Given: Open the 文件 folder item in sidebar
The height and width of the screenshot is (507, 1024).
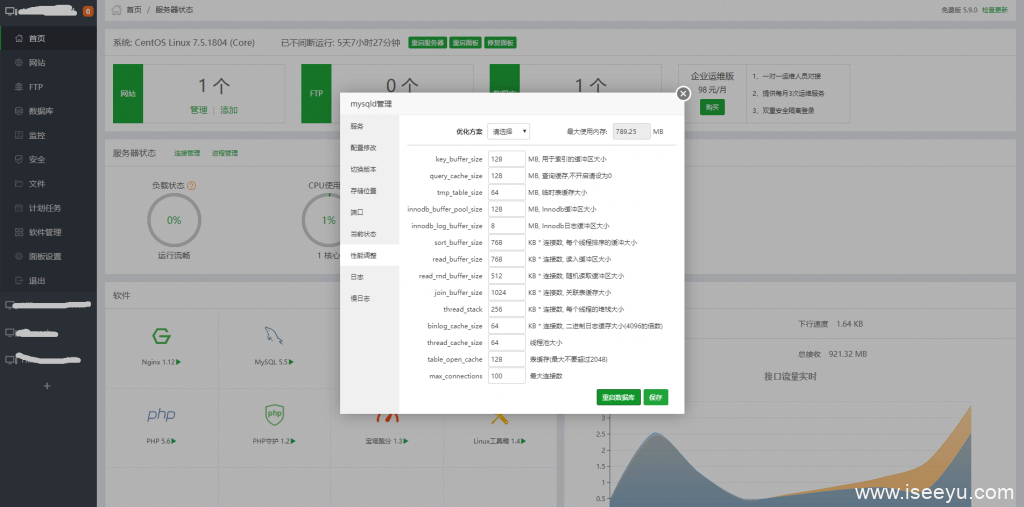Looking at the screenshot, I should pyautogui.click(x=48, y=184).
